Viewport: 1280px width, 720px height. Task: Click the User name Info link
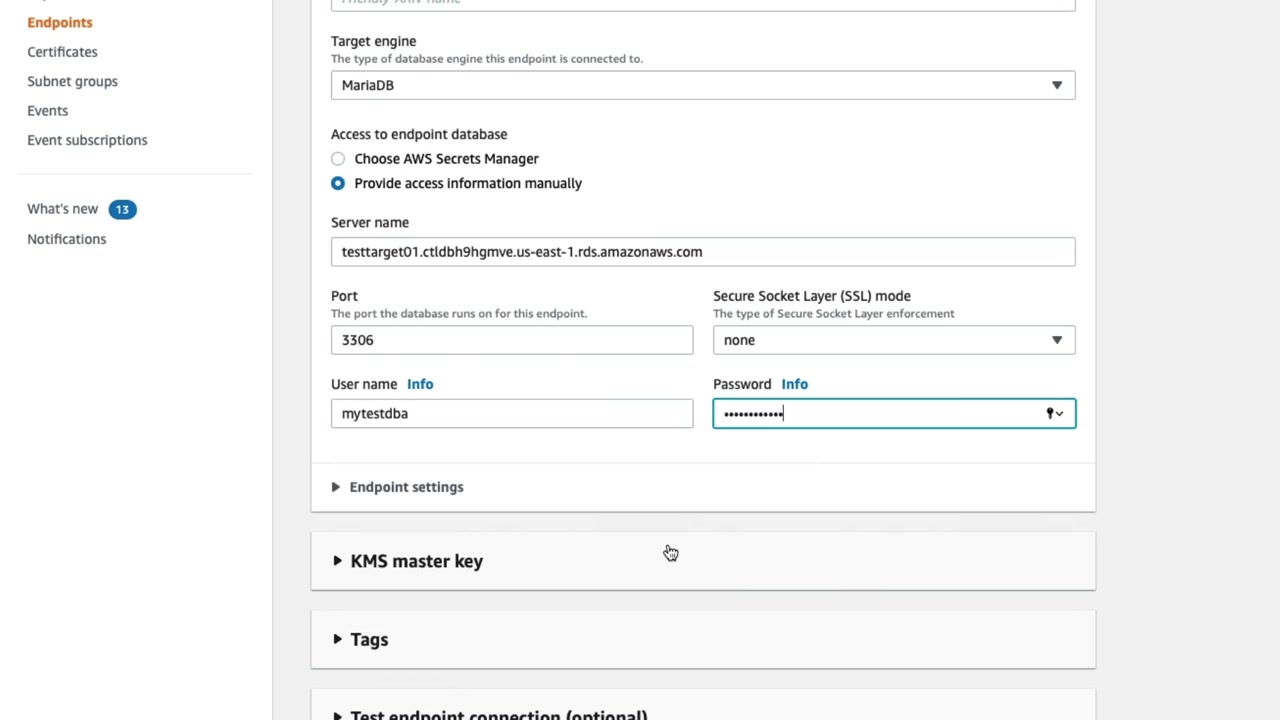click(420, 384)
